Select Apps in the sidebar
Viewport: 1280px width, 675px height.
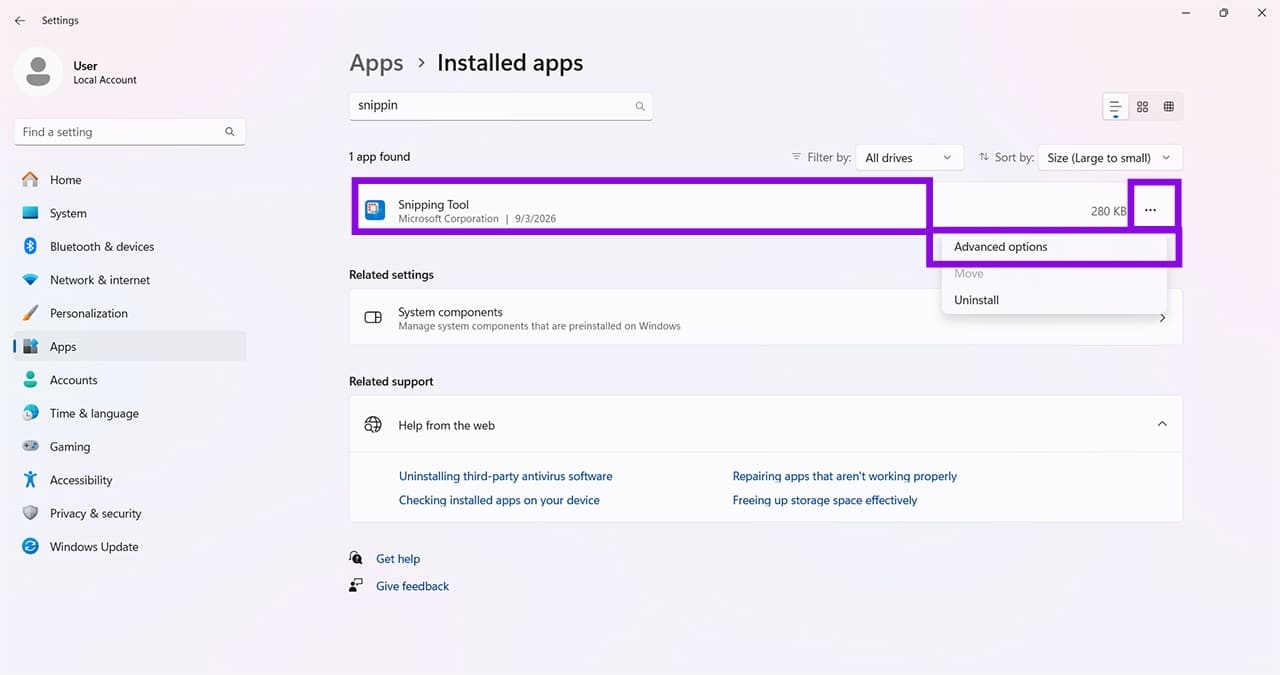tap(130, 347)
